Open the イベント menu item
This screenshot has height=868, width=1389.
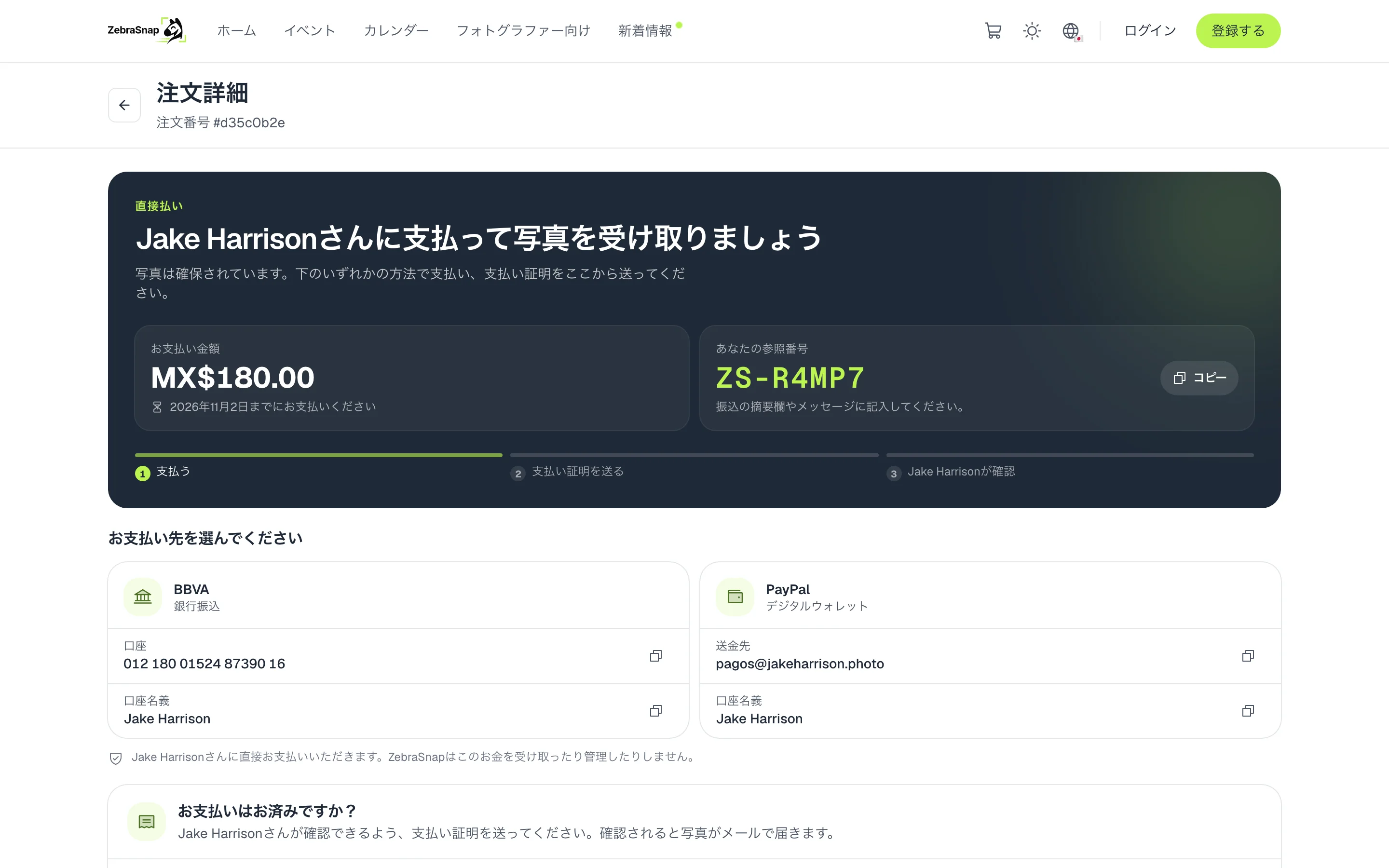(x=310, y=31)
